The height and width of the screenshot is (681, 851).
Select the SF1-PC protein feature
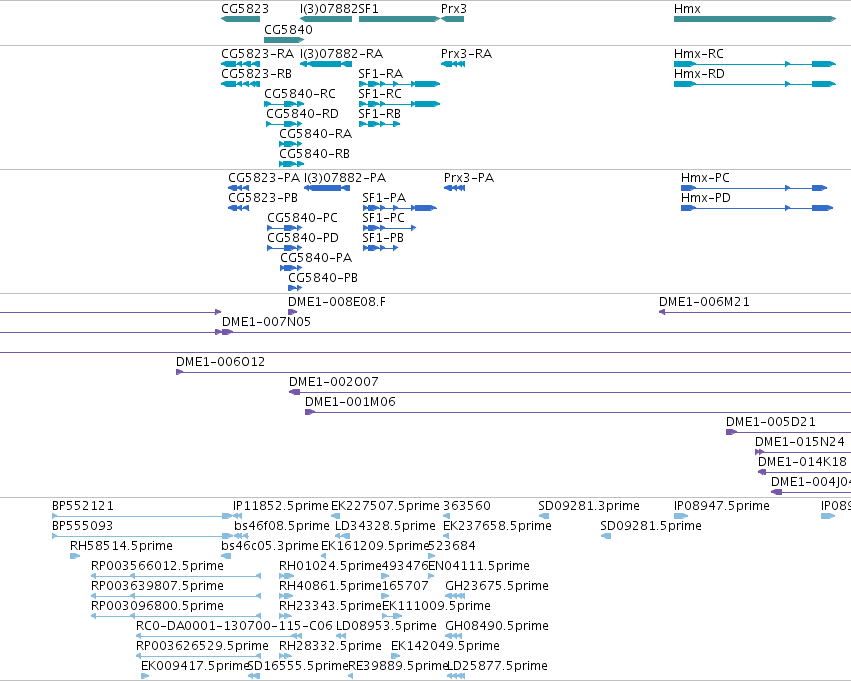[389, 228]
